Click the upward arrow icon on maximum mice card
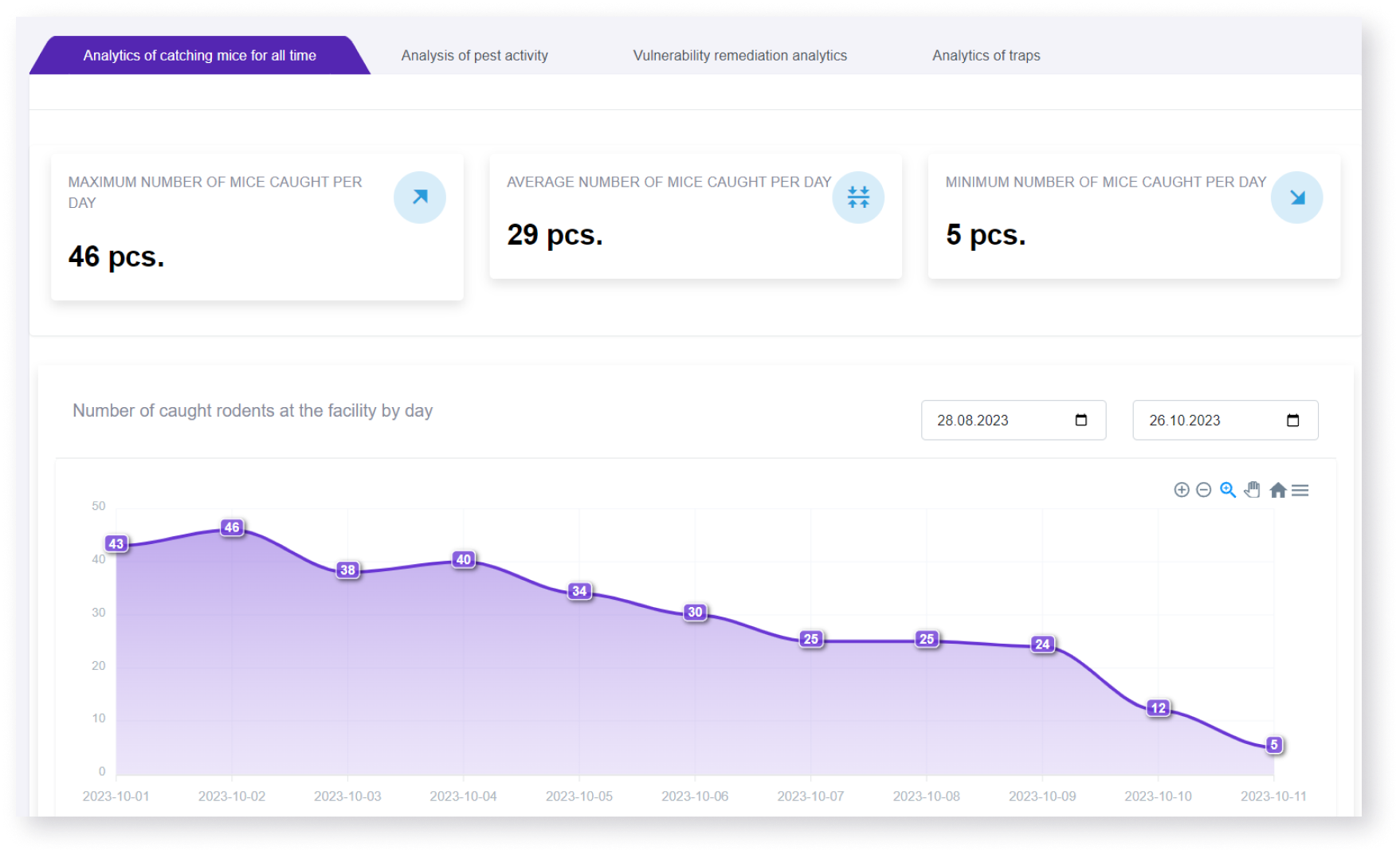 [419, 197]
